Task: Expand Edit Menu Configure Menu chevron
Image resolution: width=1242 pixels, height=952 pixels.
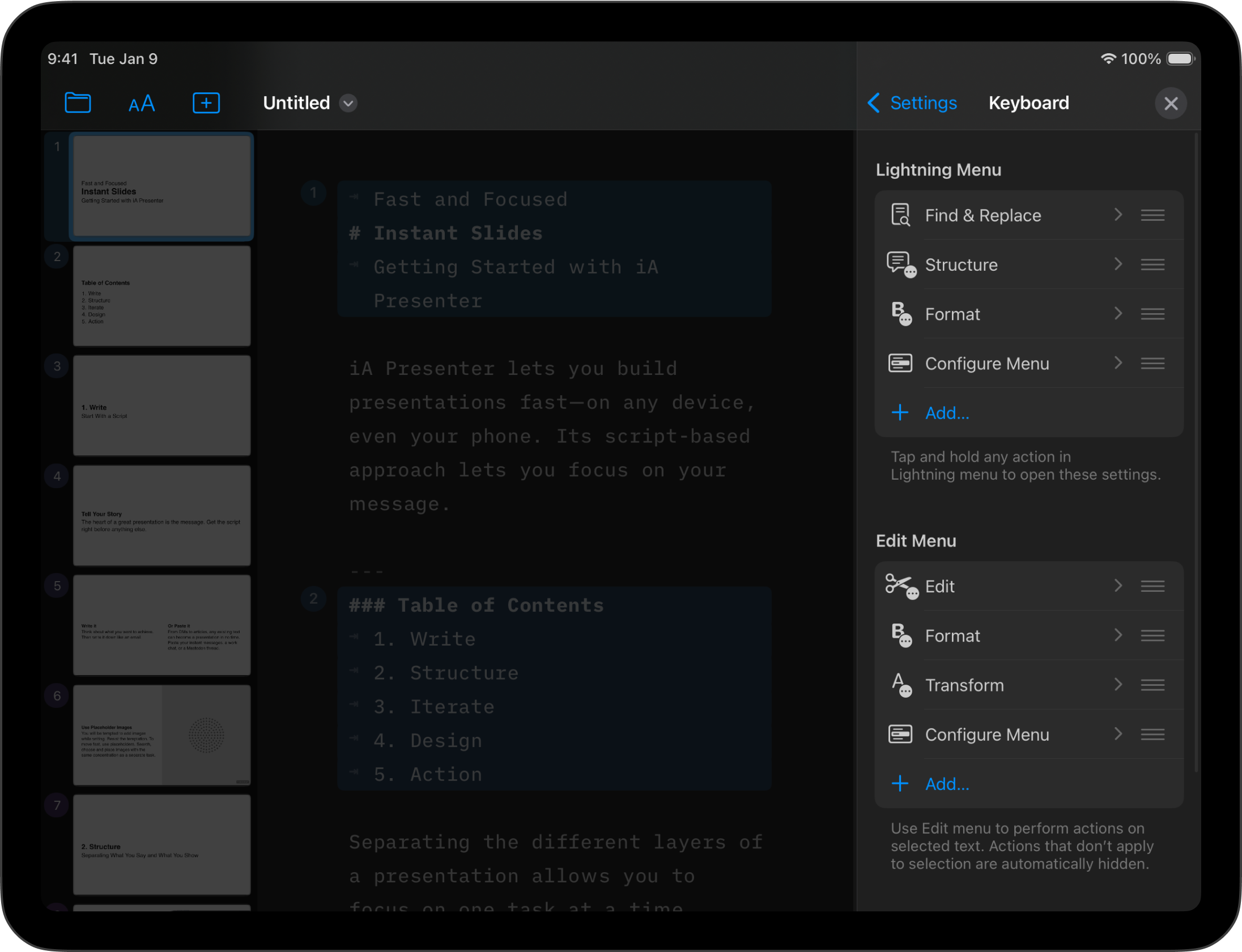Action: (x=1117, y=735)
